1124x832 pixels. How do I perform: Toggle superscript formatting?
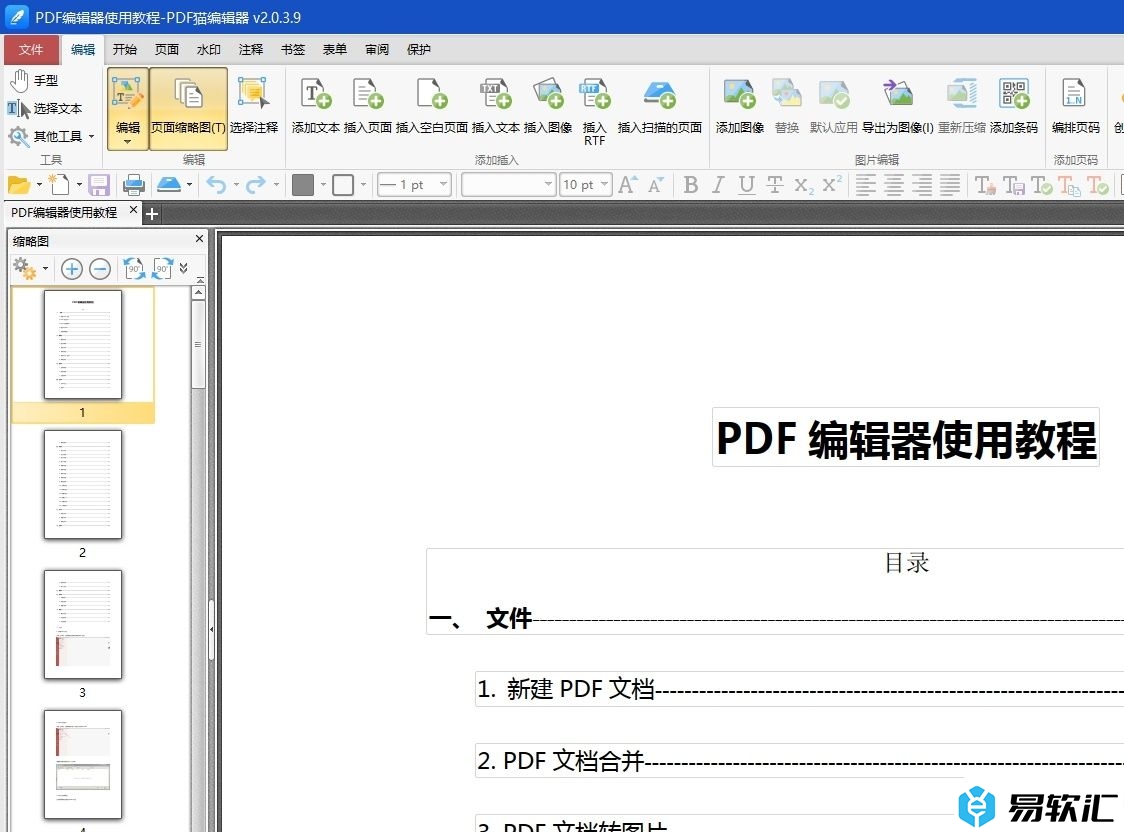pyautogui.click(x=832, y=184)
